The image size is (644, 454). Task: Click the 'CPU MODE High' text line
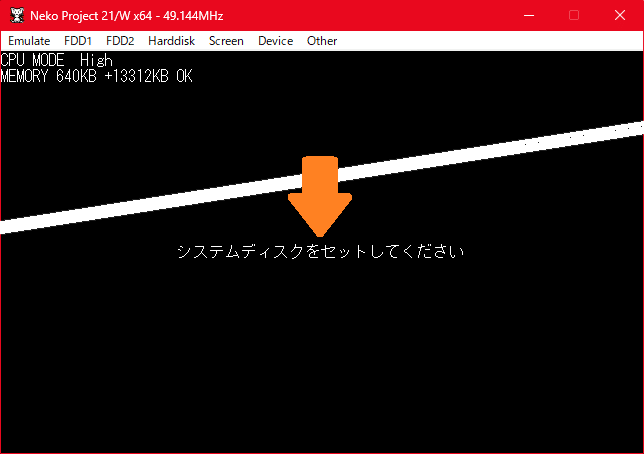(x=56, y=60)
